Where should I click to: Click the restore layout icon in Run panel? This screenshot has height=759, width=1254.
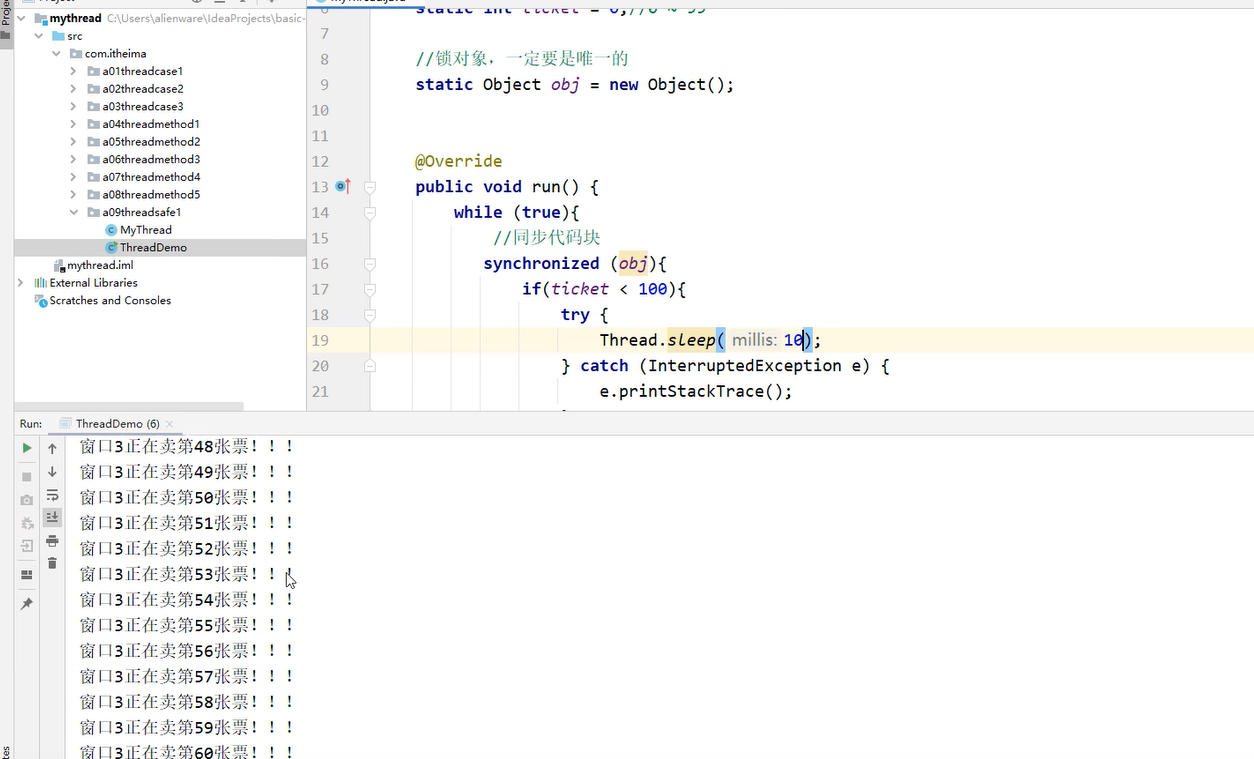[x=27, y=575]
